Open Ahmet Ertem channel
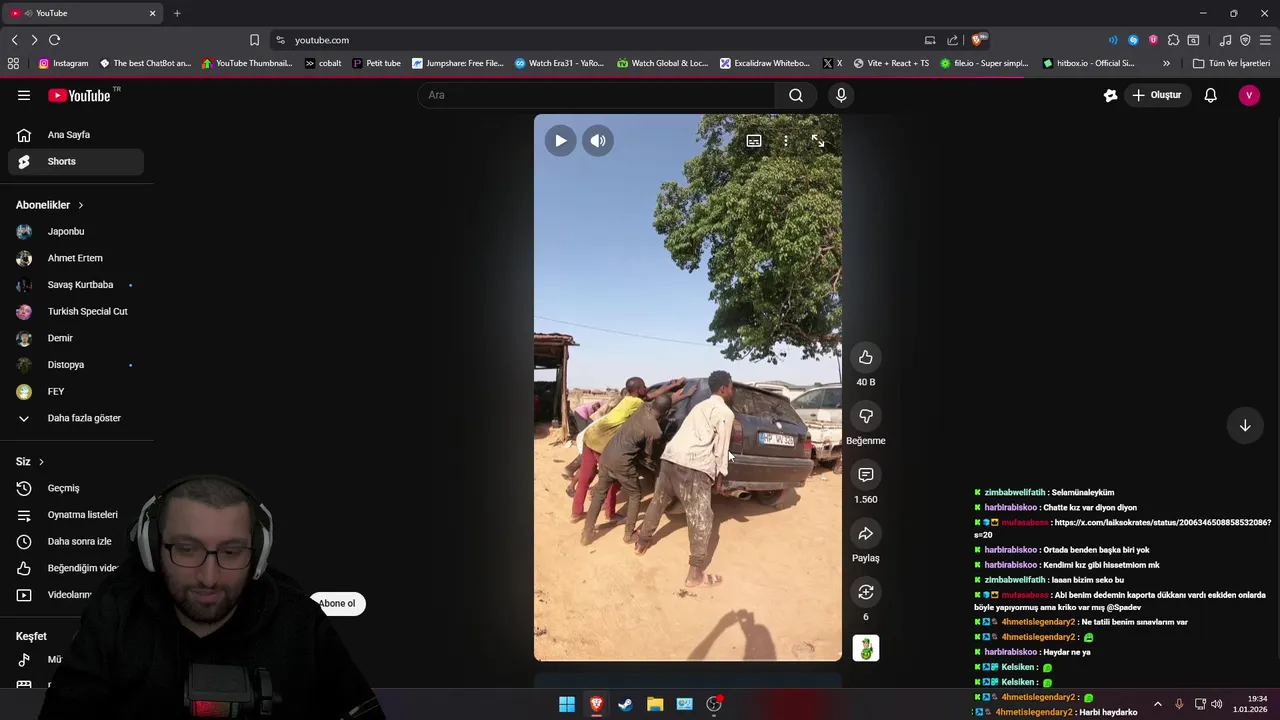Image resolution: width=1280 pixels, height=720 pixels. click(76, 258)
